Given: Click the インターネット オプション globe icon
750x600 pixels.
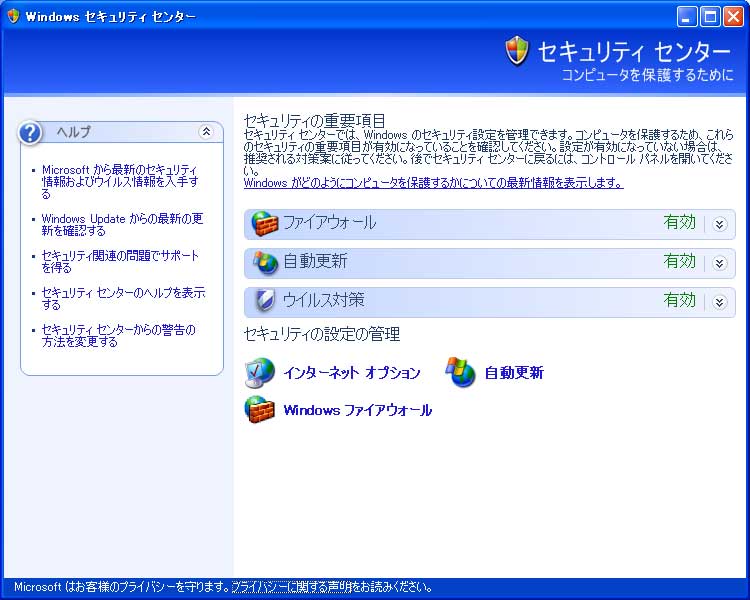Looking at the screenshot, I should tap(260, 372).
